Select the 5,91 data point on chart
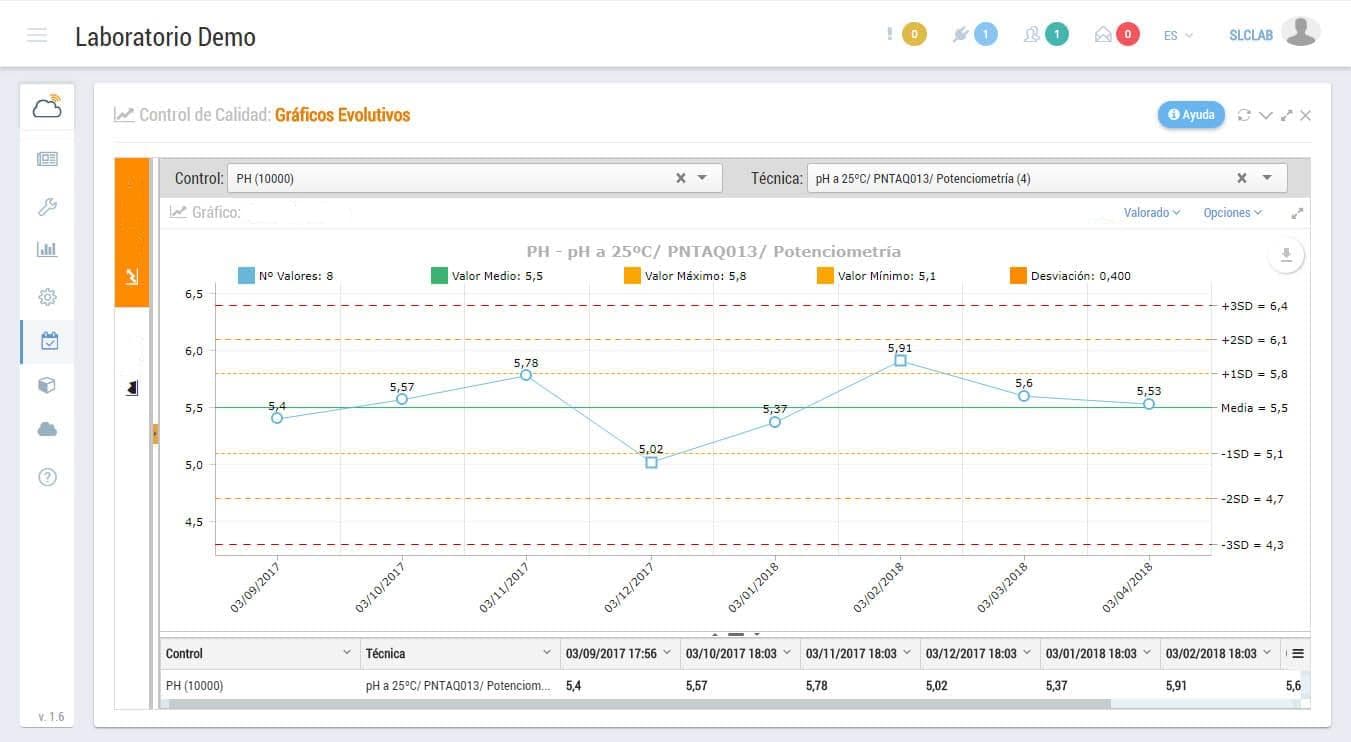This screenshot has height=742, width=1351. pos(900,360)
